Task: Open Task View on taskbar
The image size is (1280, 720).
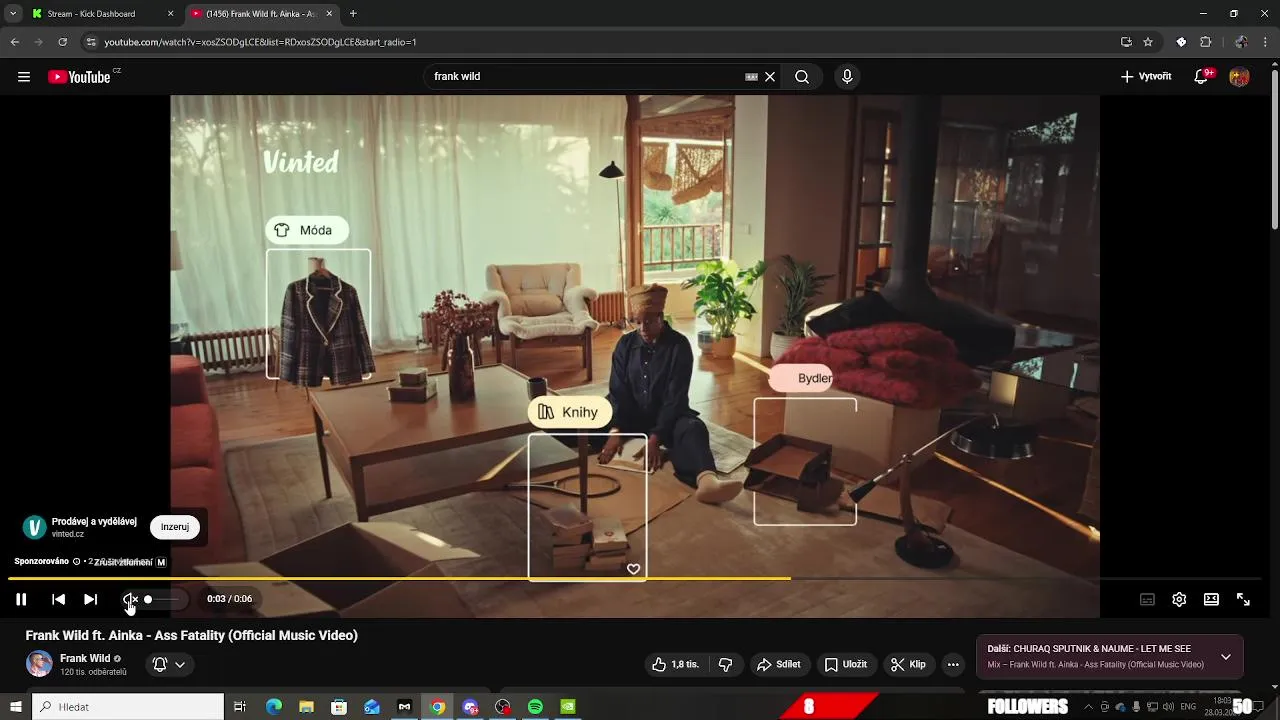Action: tap(240, 707)
